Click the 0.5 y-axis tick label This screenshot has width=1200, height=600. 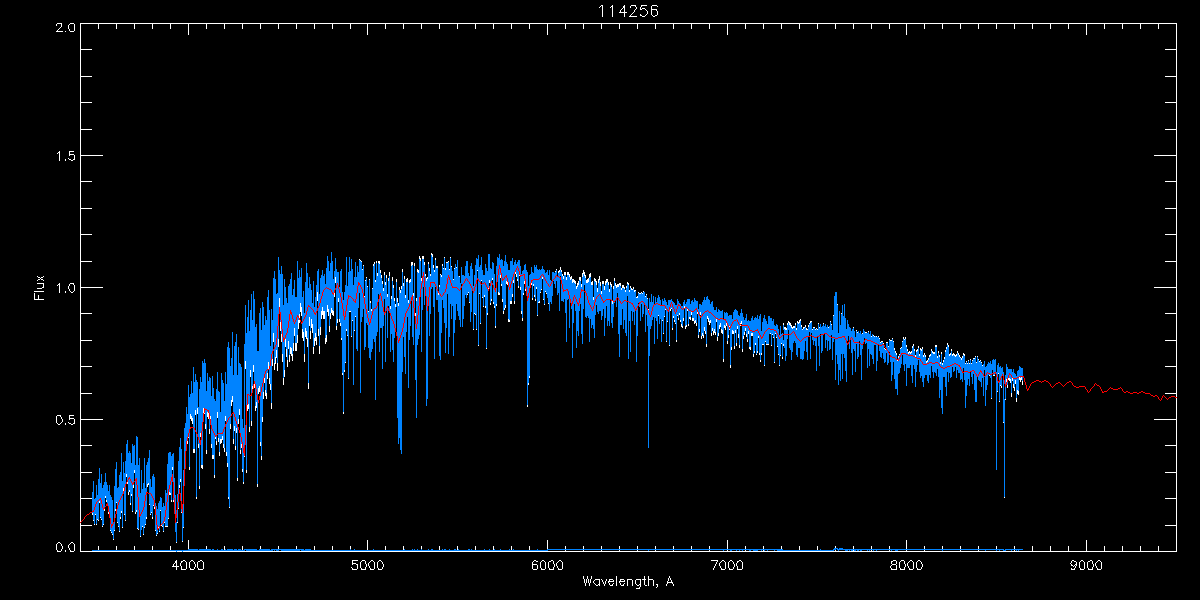click(66, 419)
